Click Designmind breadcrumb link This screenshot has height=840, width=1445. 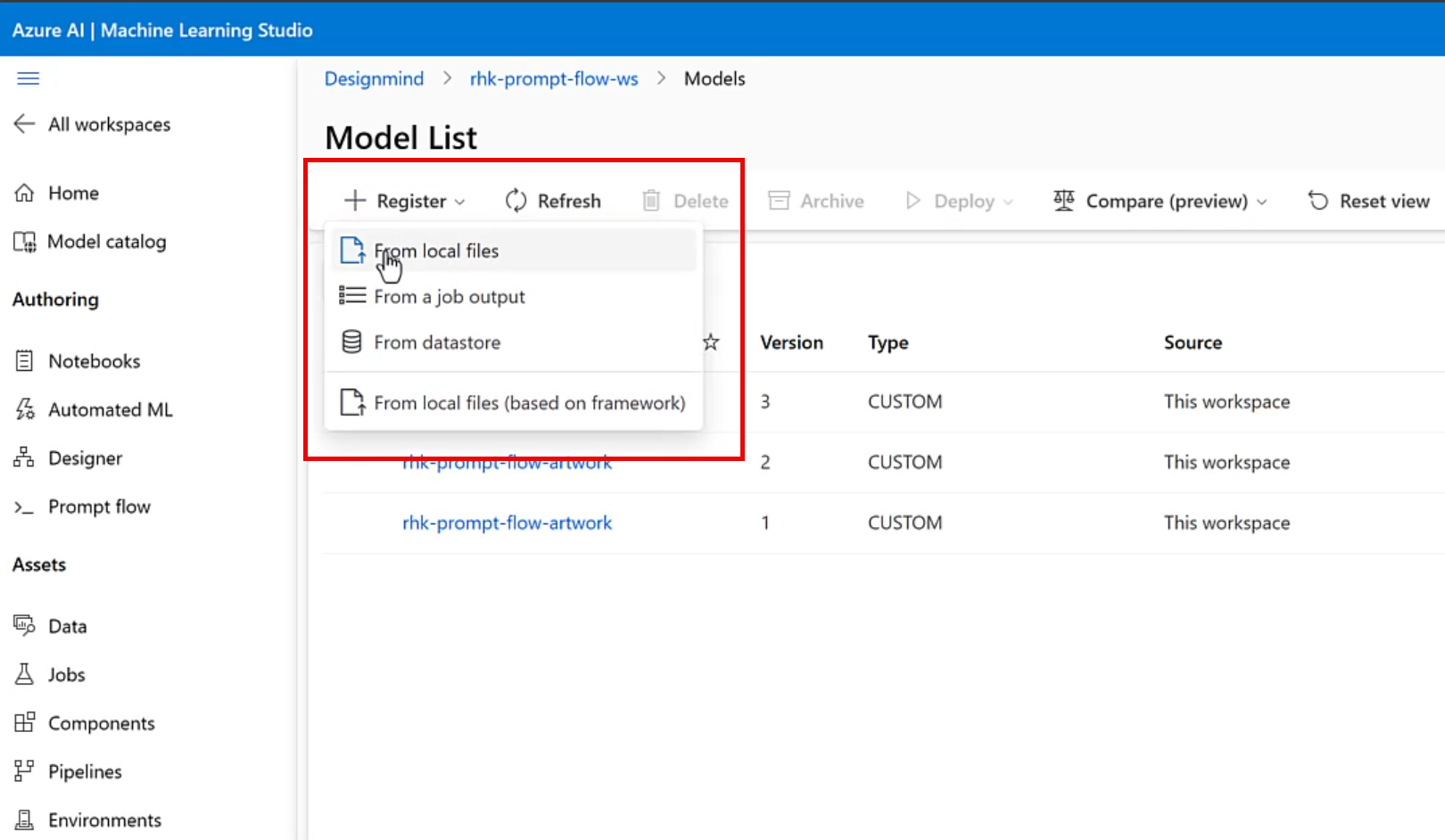374,78
